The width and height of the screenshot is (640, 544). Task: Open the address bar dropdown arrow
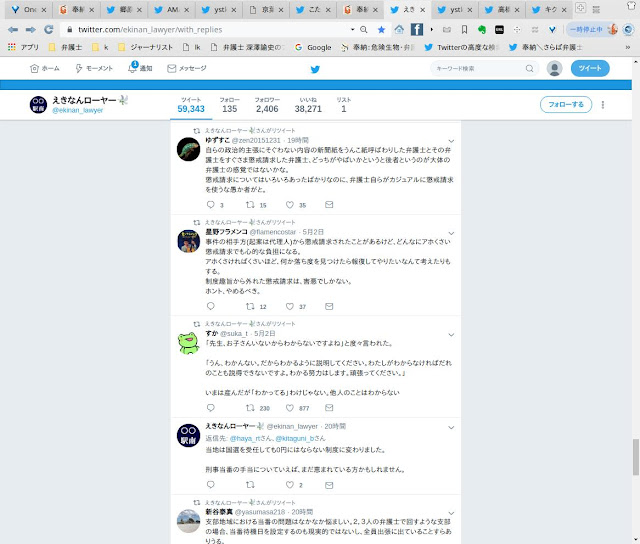point(352,29)
